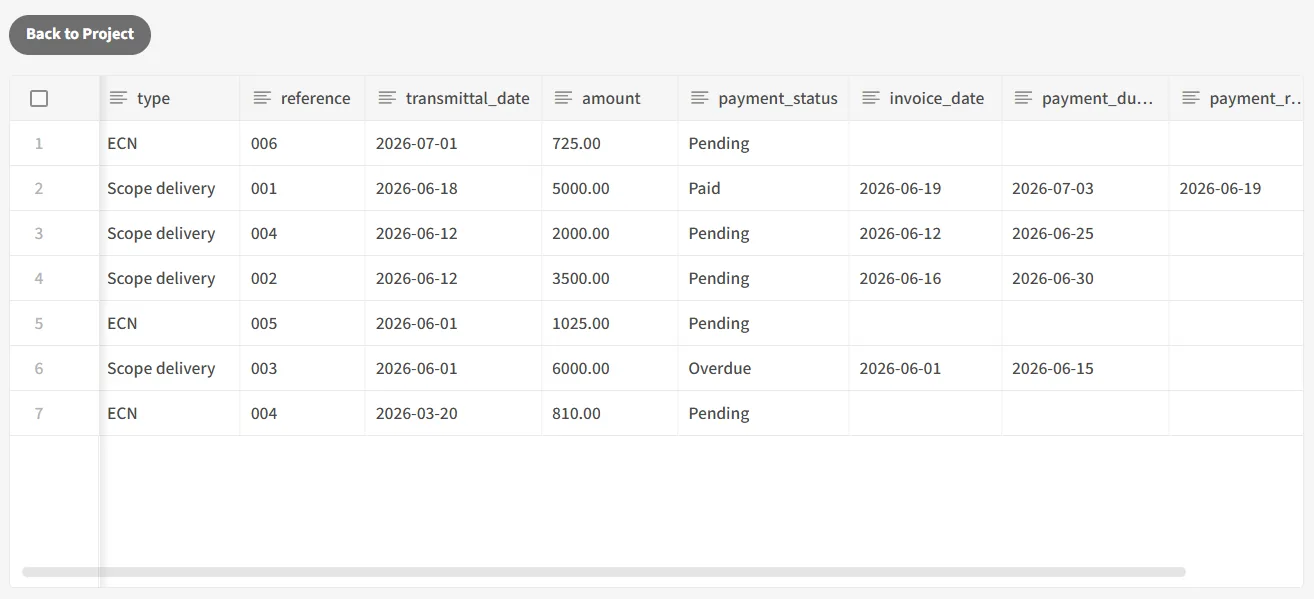This screenshot has height=599, width=1314.
Task: Click payment due date 2026-06-15
Action: (x=1086, y=368)
